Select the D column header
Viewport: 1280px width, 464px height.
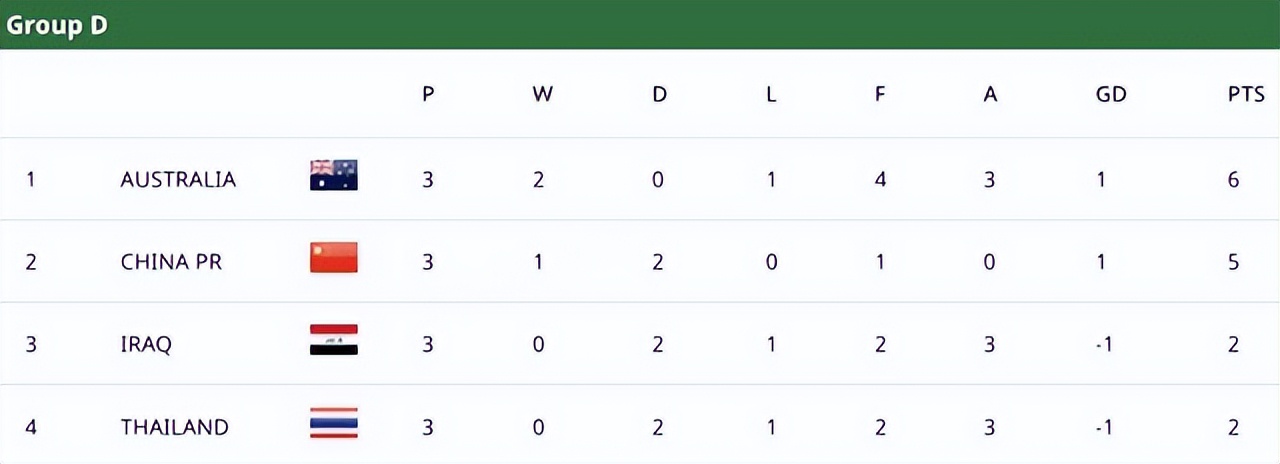pos(659,95)
